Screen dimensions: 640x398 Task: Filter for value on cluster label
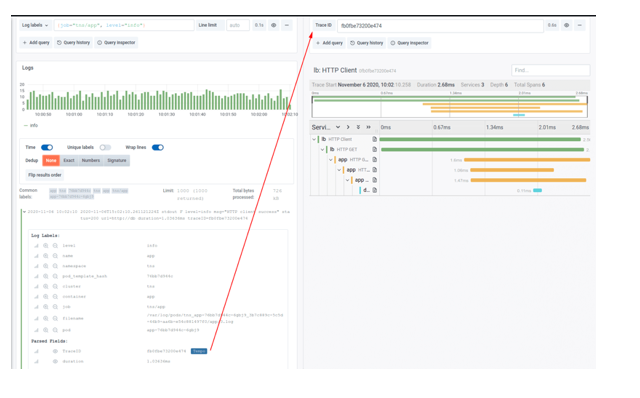46,287
